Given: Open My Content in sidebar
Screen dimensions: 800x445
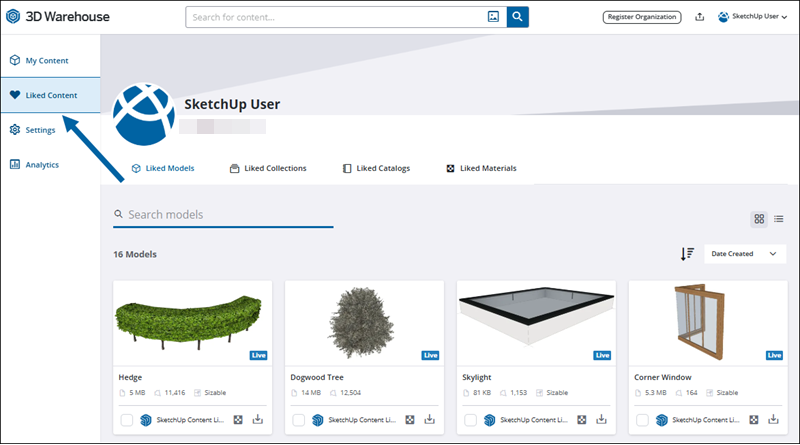Looking at the screenshot, I should 51,60.
